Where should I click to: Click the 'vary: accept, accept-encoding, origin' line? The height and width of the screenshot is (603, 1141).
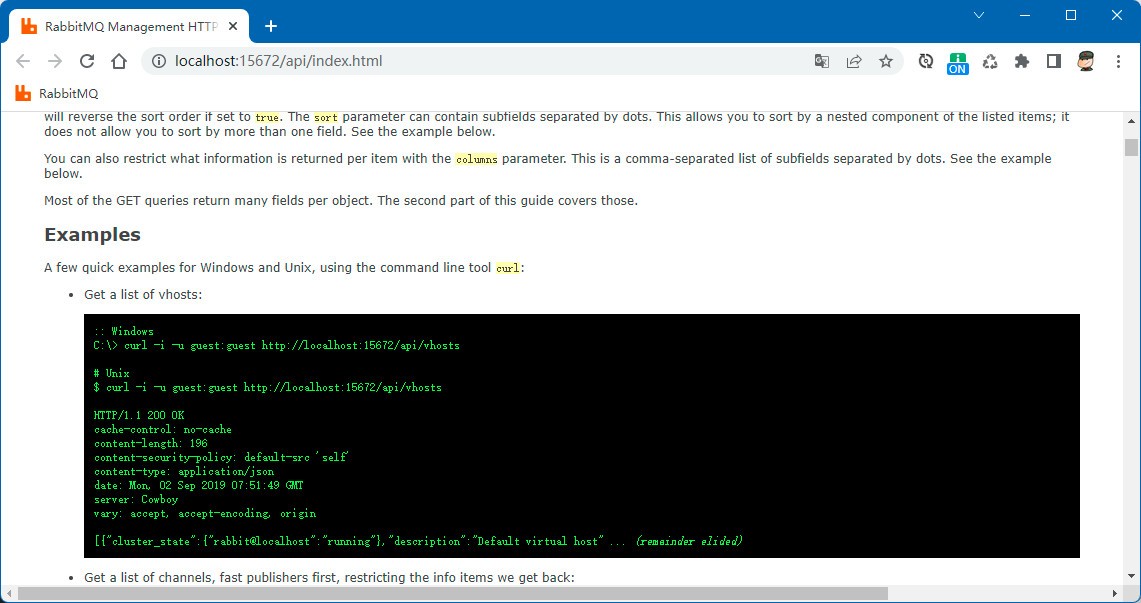205,514
